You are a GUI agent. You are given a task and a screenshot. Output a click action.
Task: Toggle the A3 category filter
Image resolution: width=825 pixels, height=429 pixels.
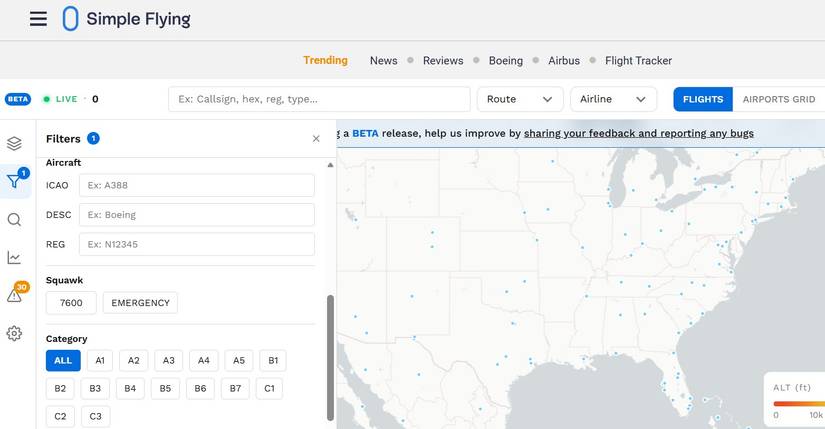168,361
